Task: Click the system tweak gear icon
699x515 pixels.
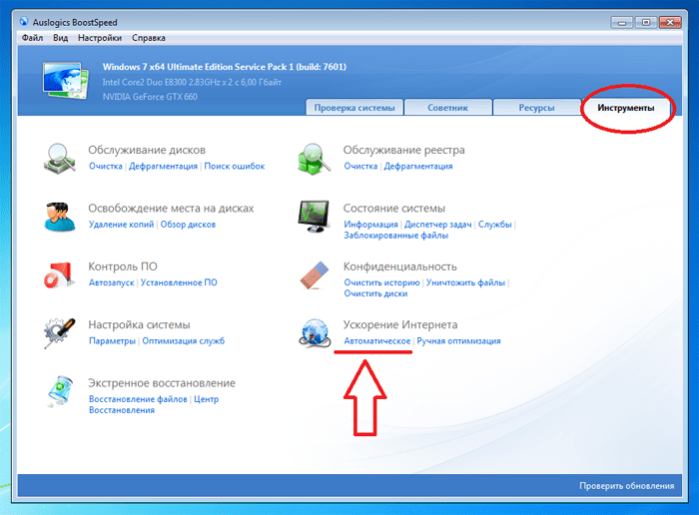Action: pos(59,333)
